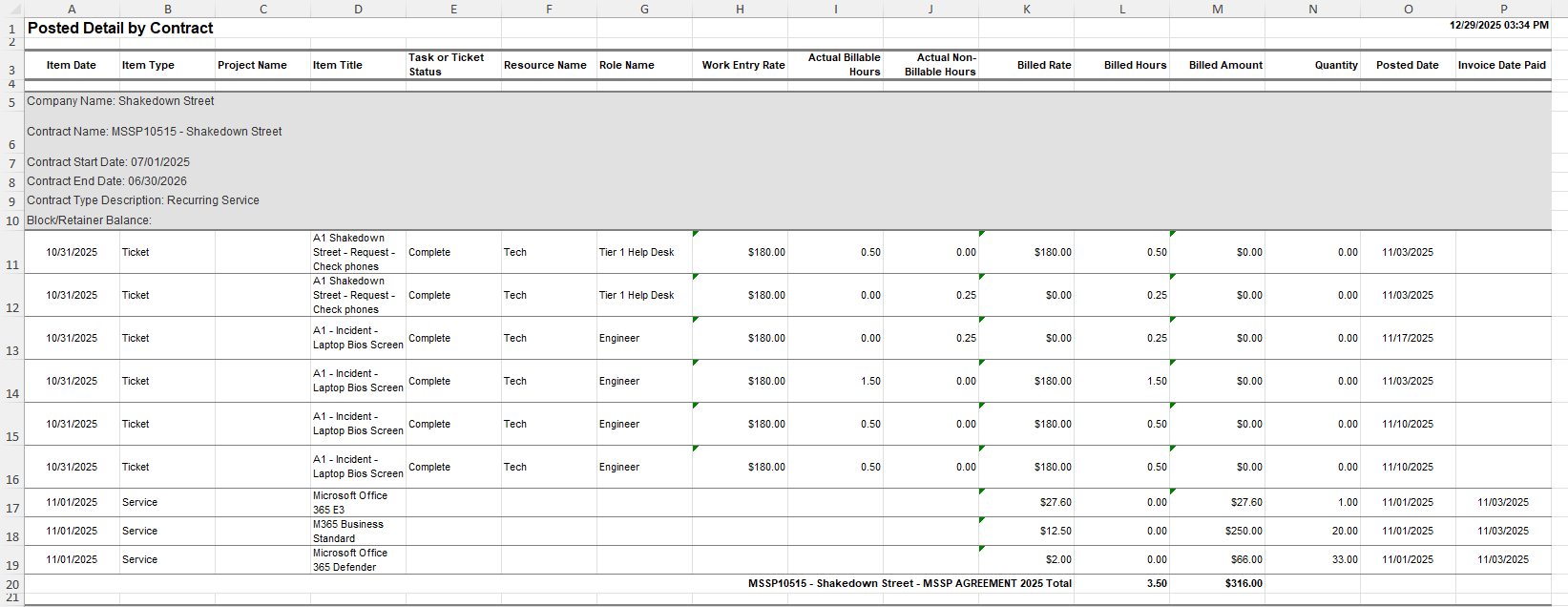Click the Role Name column heading

(x=627, y=65)
